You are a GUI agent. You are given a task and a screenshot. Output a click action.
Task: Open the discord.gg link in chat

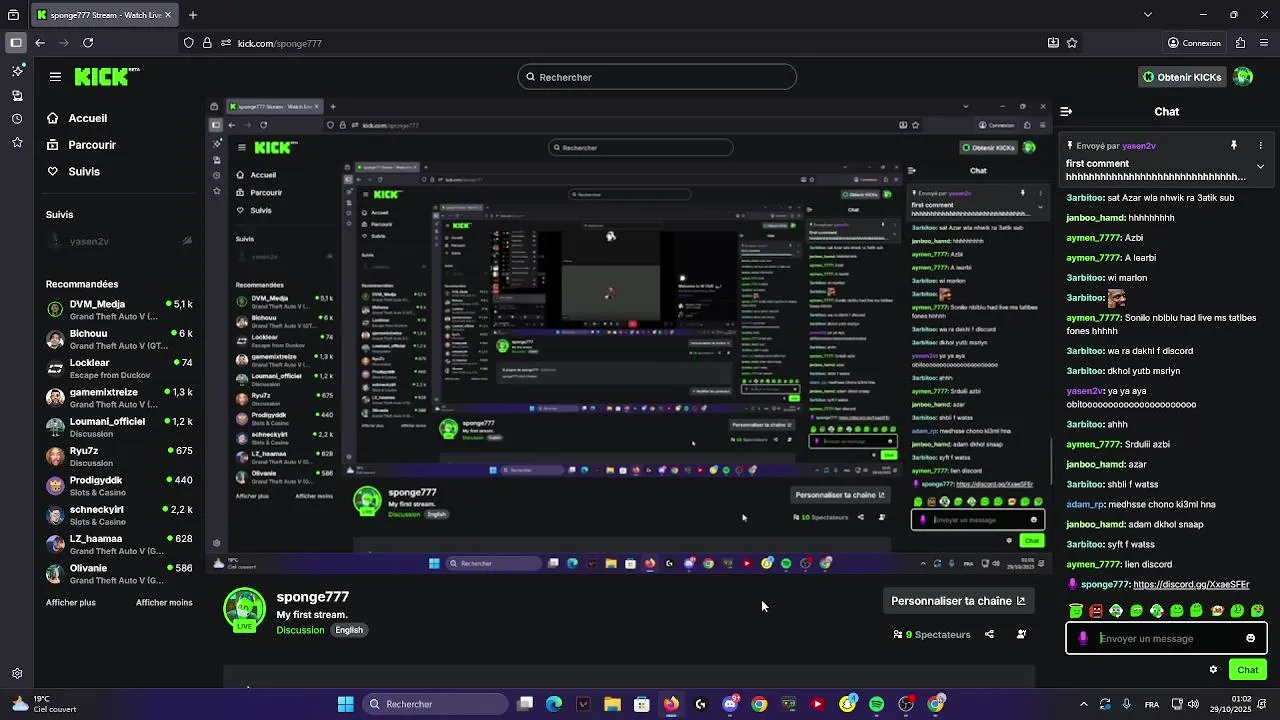[x=1191, y=585]
